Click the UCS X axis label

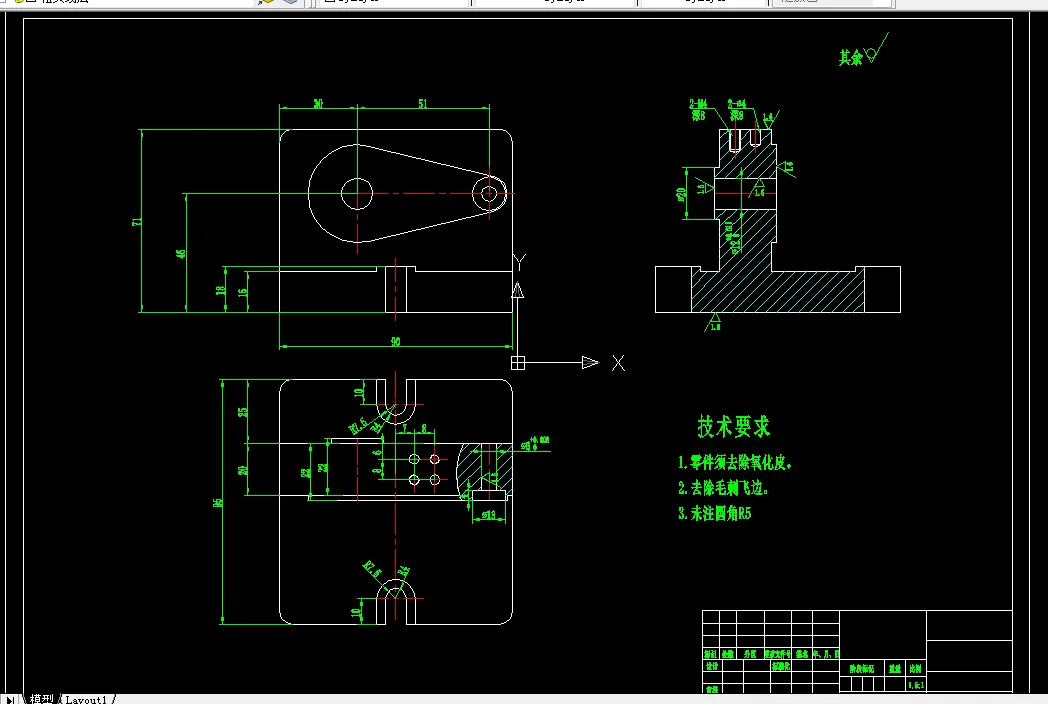click(x=618, y=363)
